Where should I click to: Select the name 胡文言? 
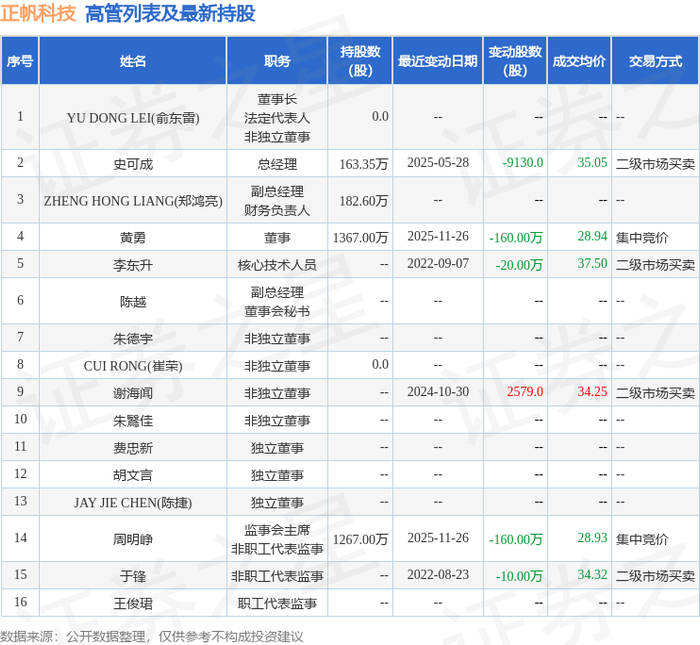coord(133,475)
